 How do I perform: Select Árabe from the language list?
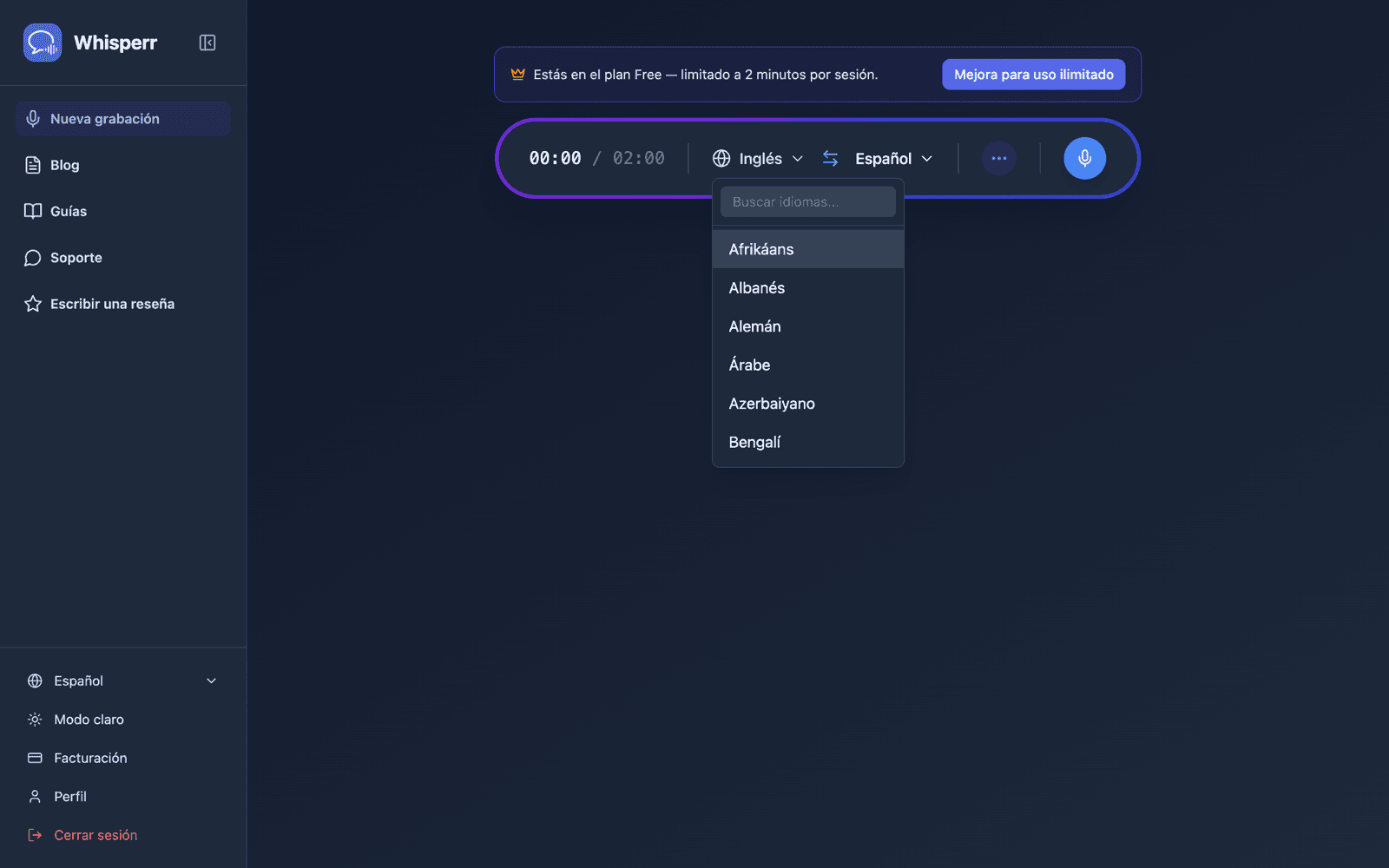808,365
